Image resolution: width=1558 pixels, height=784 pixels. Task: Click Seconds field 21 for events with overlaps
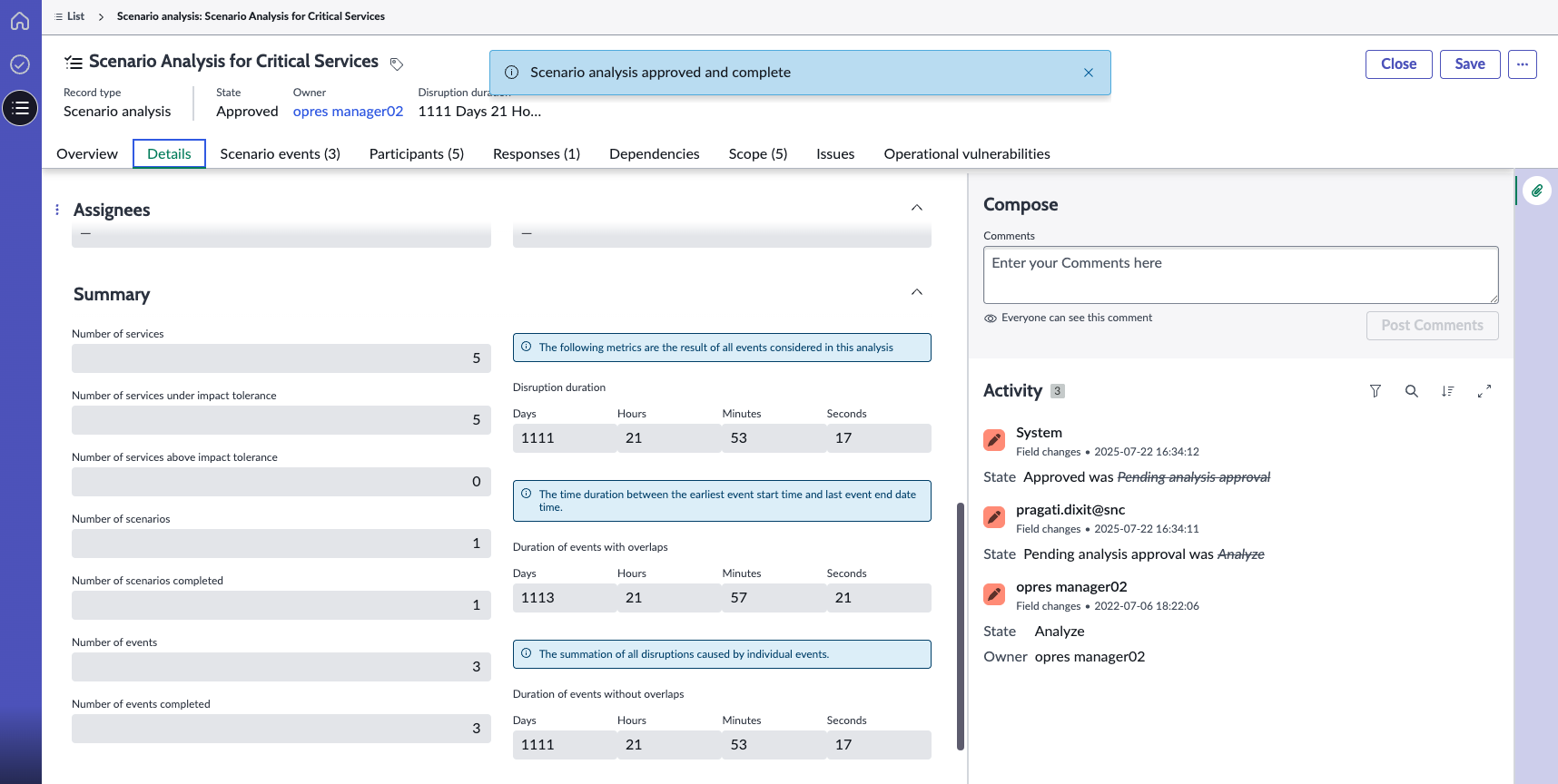click(x=879, y=598)
